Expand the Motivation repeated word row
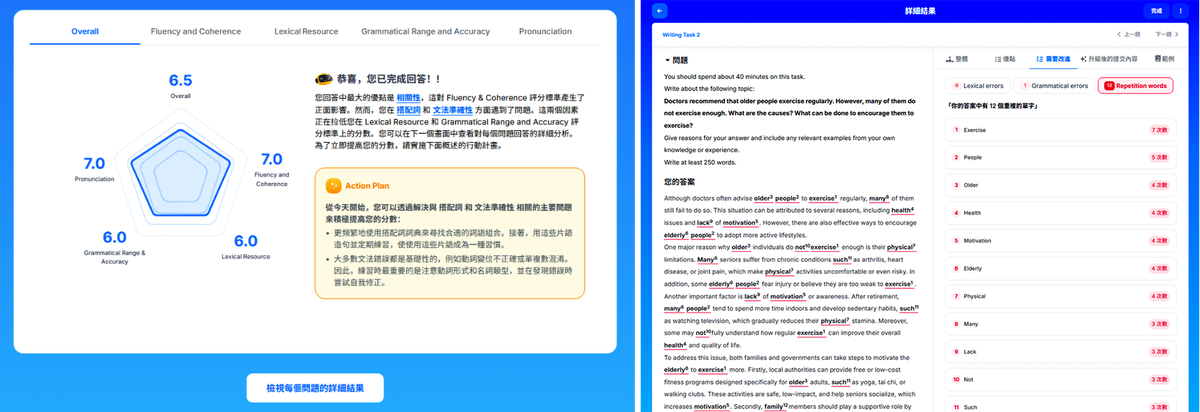 pyautogui.click(x=1060, y=241)
